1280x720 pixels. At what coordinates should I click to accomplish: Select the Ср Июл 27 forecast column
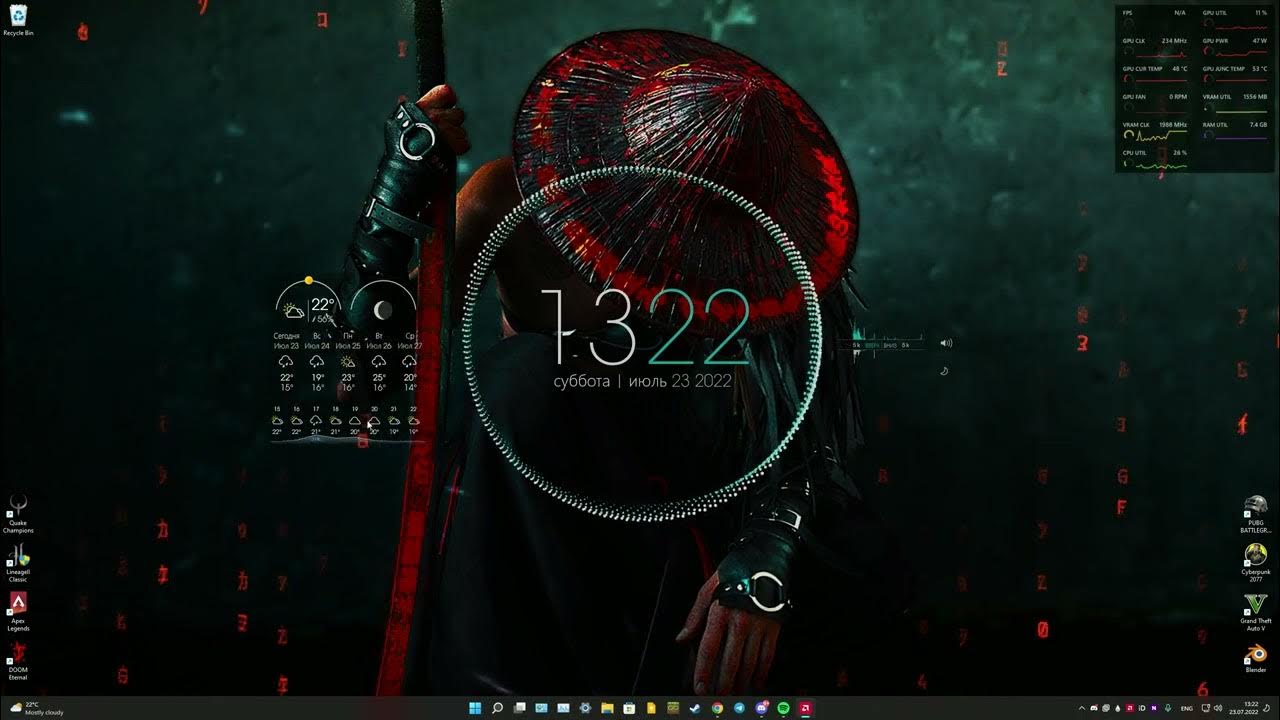(410, 362)
